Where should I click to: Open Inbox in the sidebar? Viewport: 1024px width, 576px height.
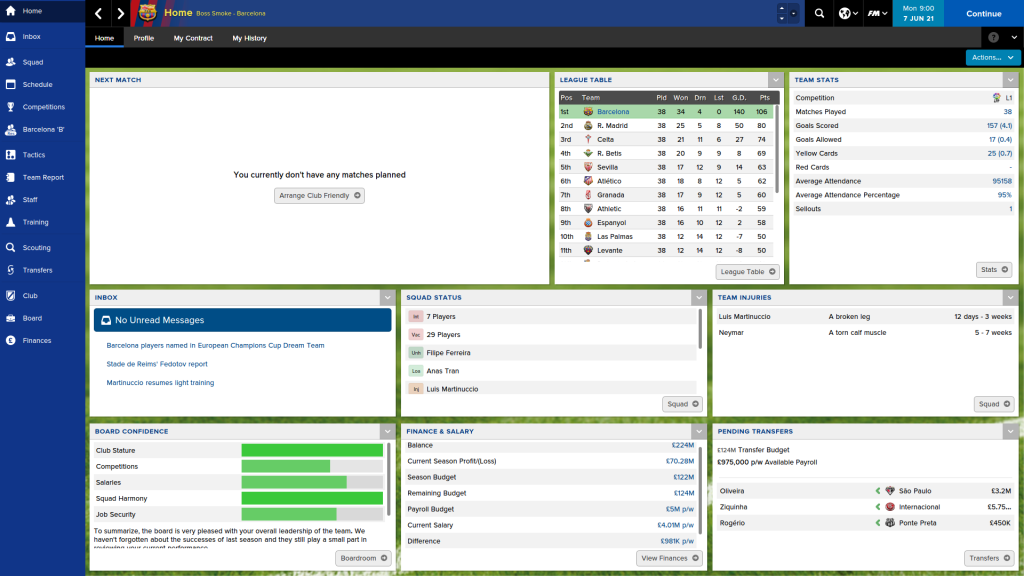click(x=42, y=37)
